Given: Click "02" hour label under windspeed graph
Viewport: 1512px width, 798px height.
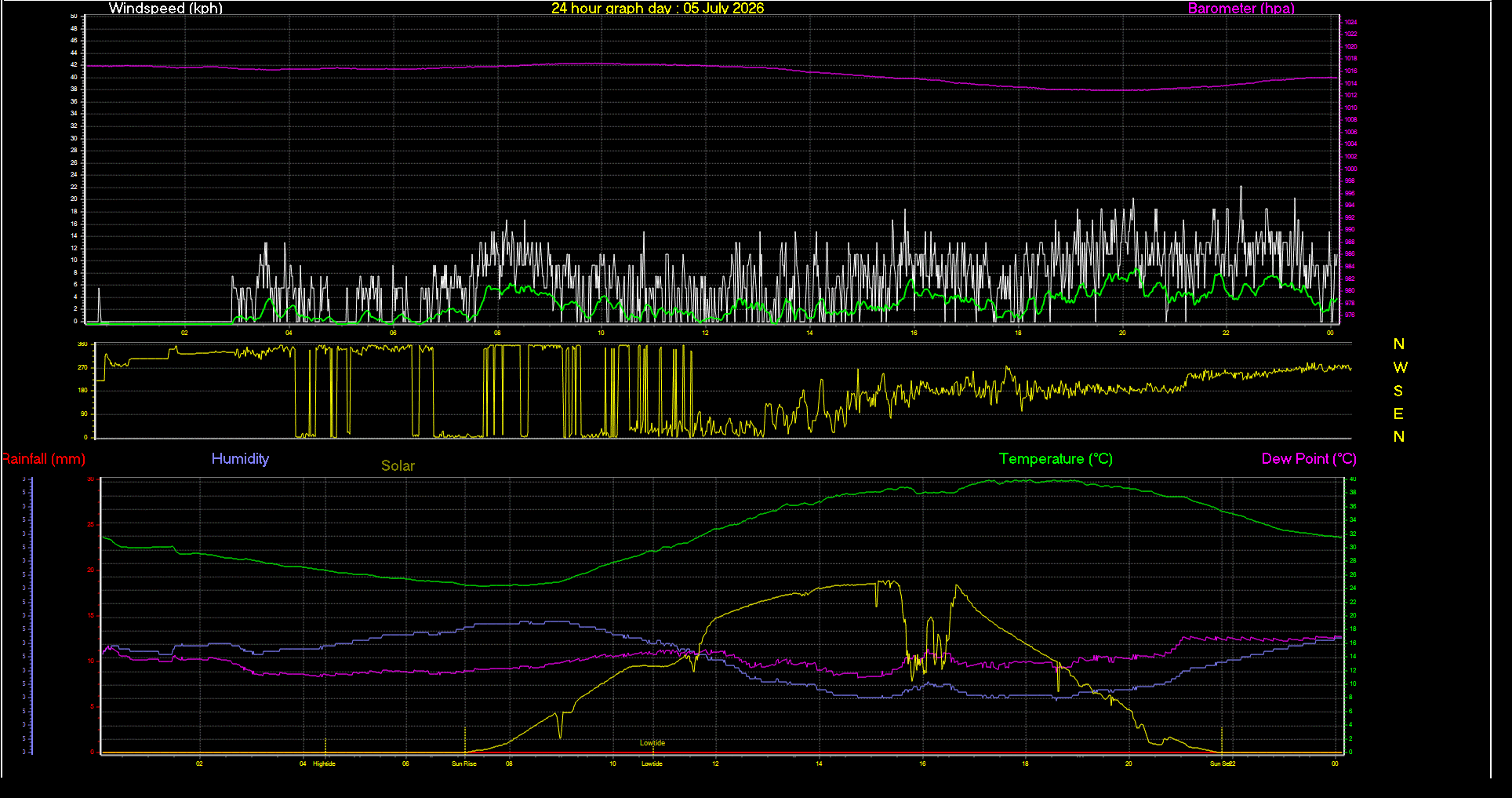Looking at the screenshot, I should [184, 333].
